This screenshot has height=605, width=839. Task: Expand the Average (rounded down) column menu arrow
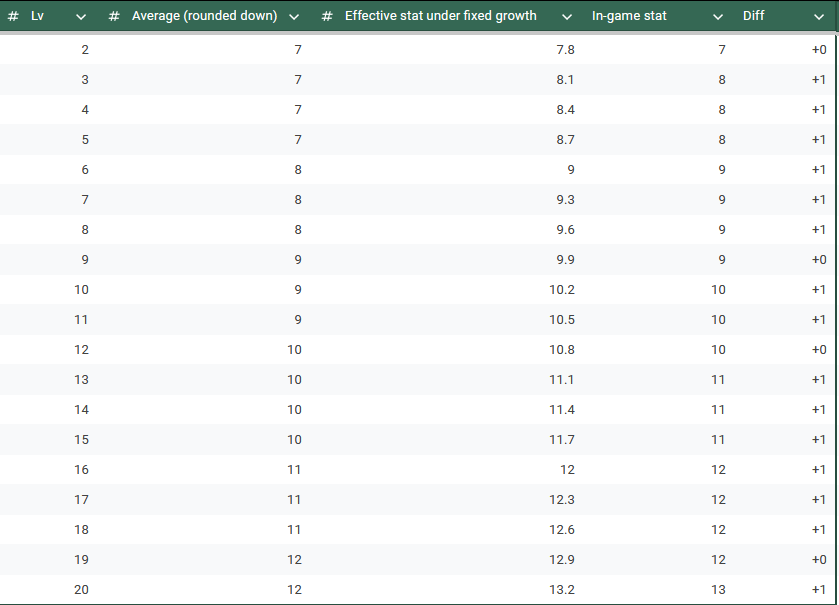(294, 17)
